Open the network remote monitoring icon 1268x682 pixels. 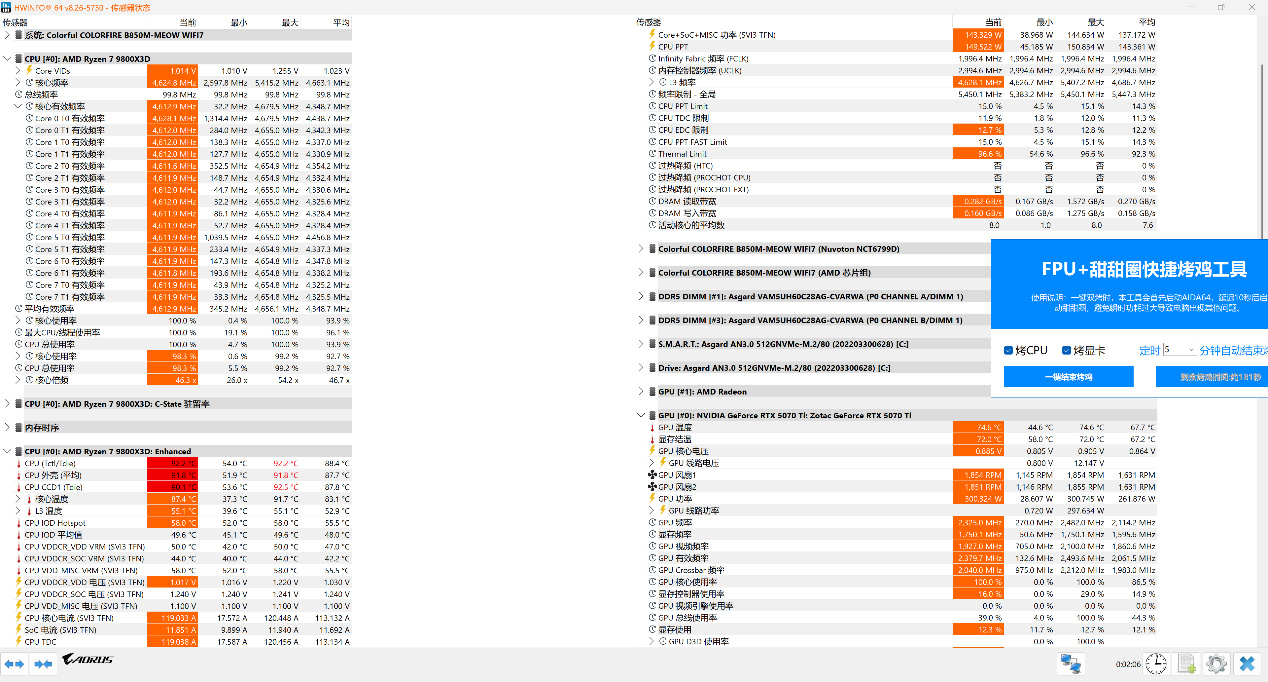coord(1071,663)
